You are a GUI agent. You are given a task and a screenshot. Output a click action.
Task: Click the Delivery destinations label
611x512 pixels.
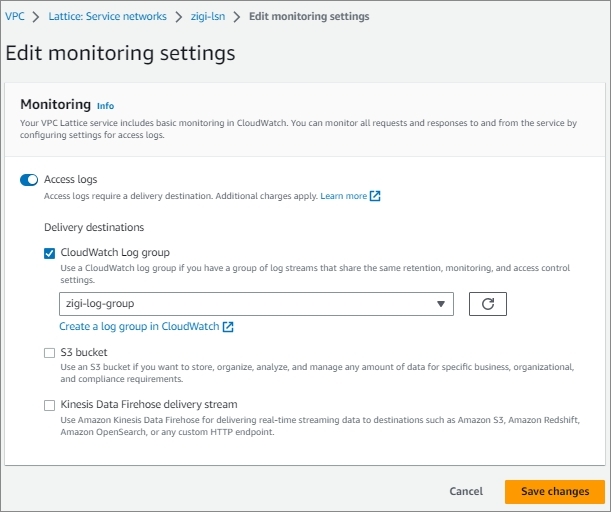pos(94,227)
